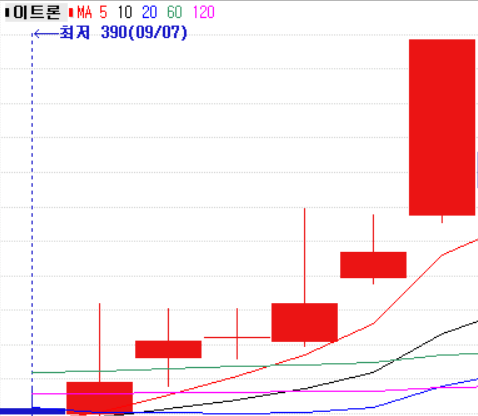
Task: Click the tallest red candlestick body
Action: click(x=442, y=127)
